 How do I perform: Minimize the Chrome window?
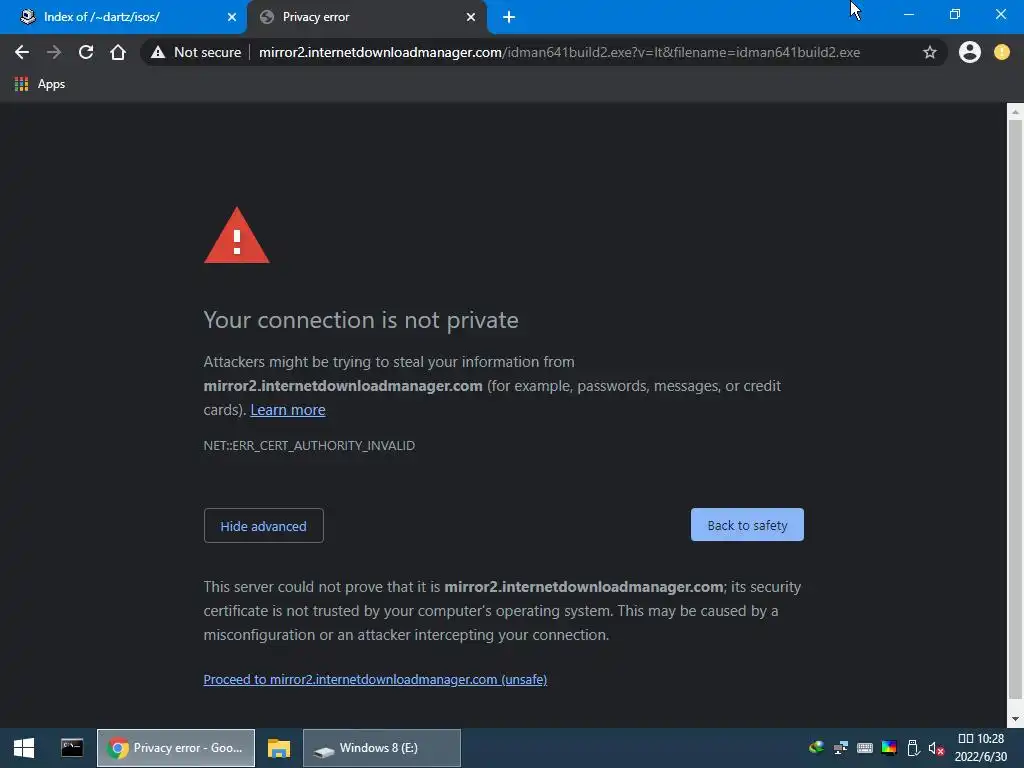(x=908, y=14)
